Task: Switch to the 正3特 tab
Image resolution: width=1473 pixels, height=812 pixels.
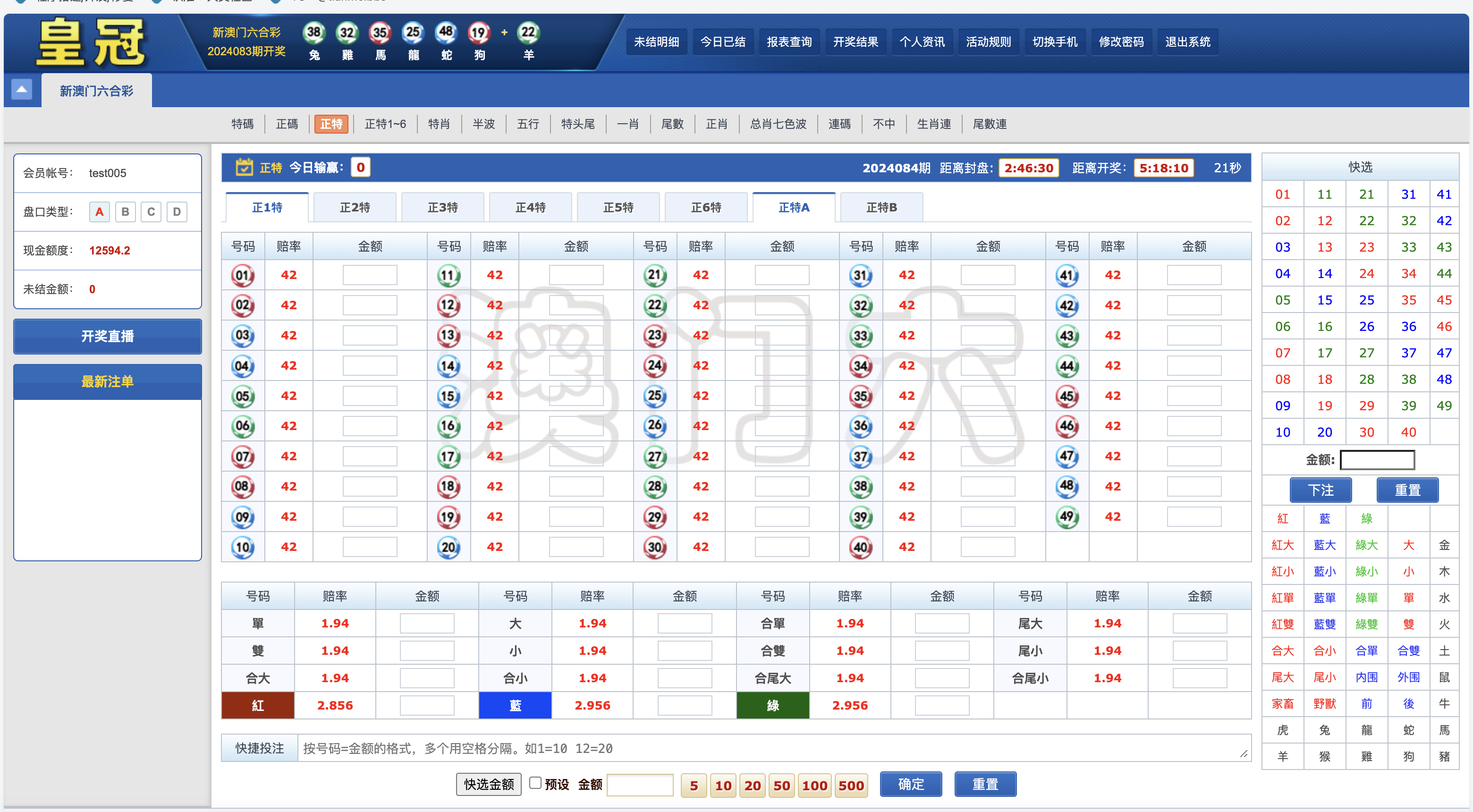Action: [x=442, y=207]
